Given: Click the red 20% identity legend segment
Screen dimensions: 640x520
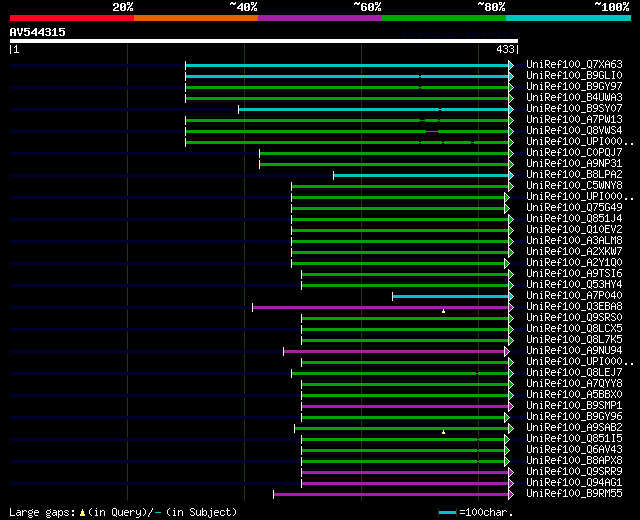Looking at the screenshot, I should (x=72, y=18).
